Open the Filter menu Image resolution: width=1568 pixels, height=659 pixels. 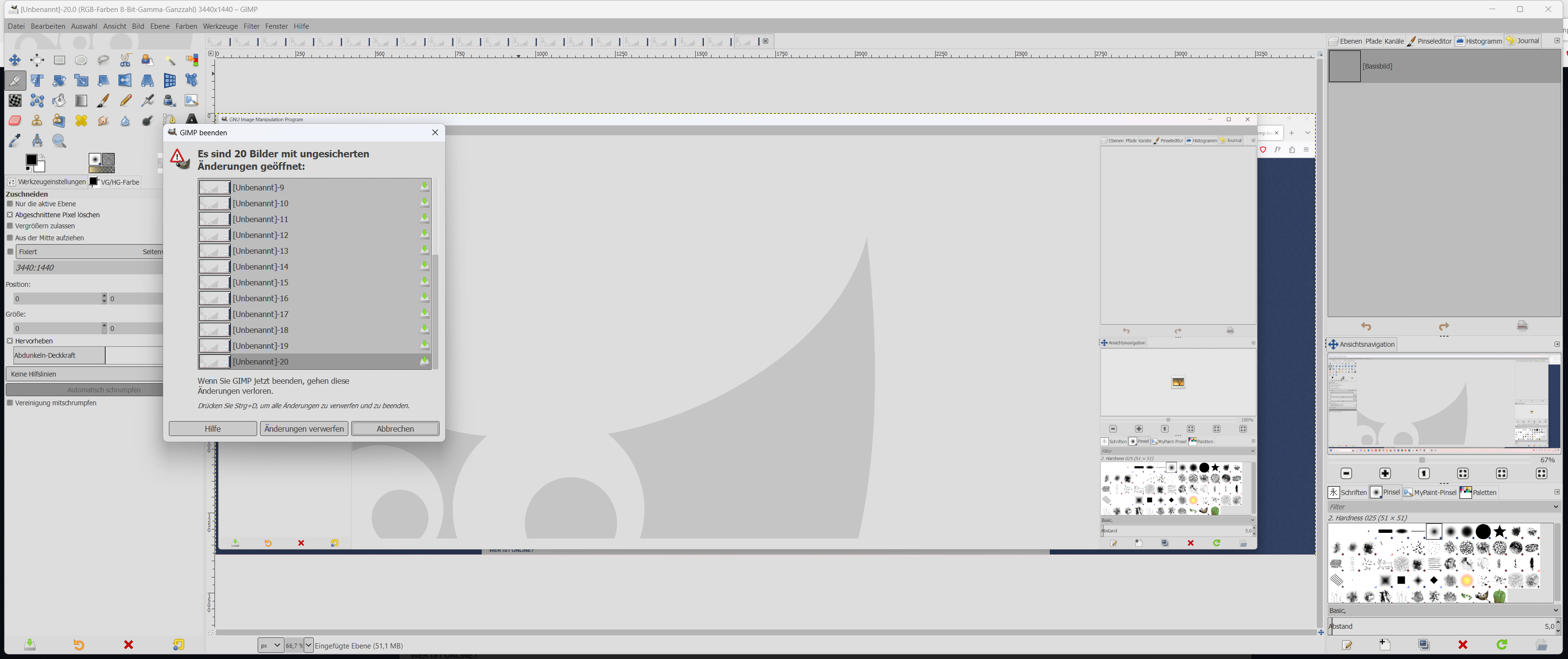tap(251, 26)
